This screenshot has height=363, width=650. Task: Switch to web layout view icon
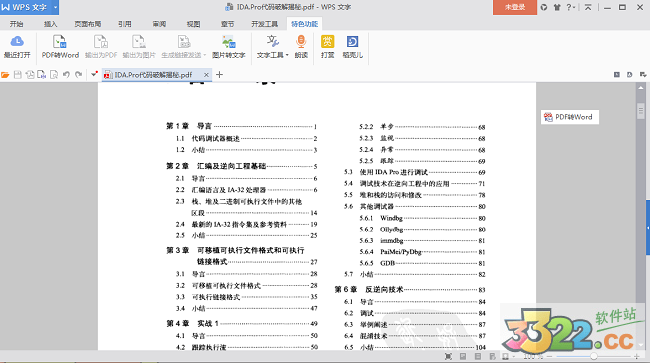click(492, 356)
